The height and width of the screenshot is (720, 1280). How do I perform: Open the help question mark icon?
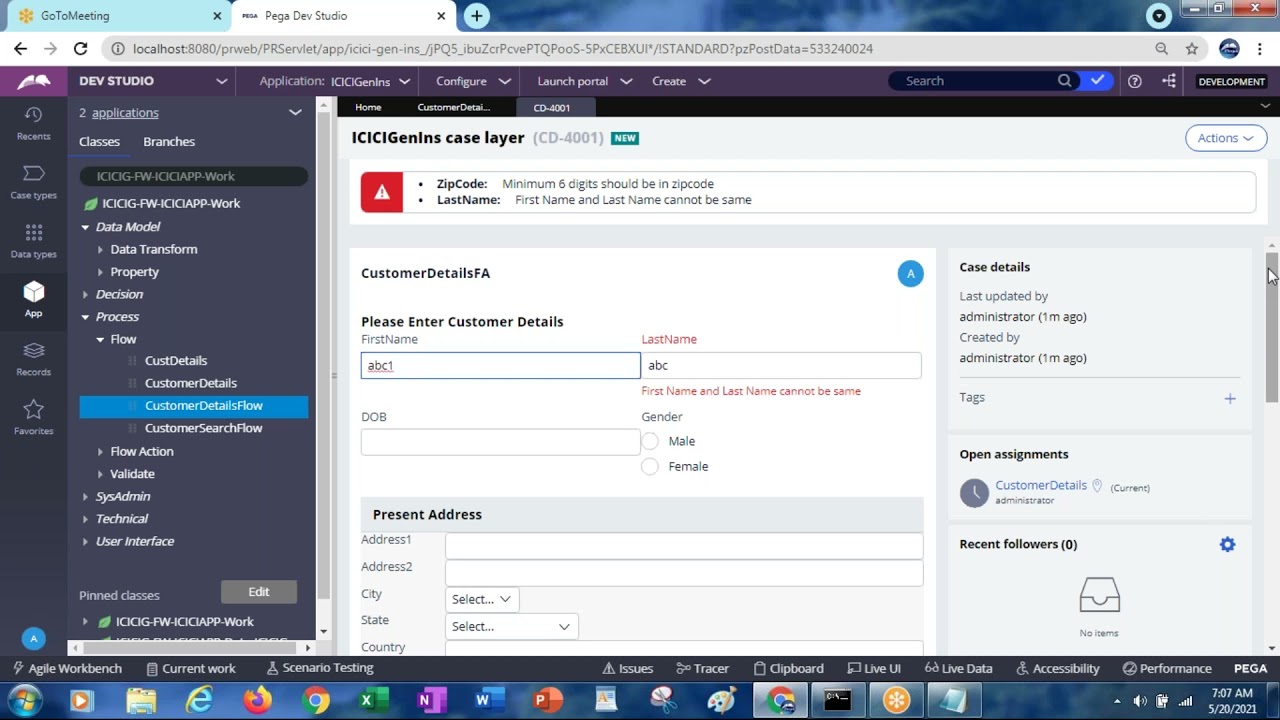[x=1134, y=81]
